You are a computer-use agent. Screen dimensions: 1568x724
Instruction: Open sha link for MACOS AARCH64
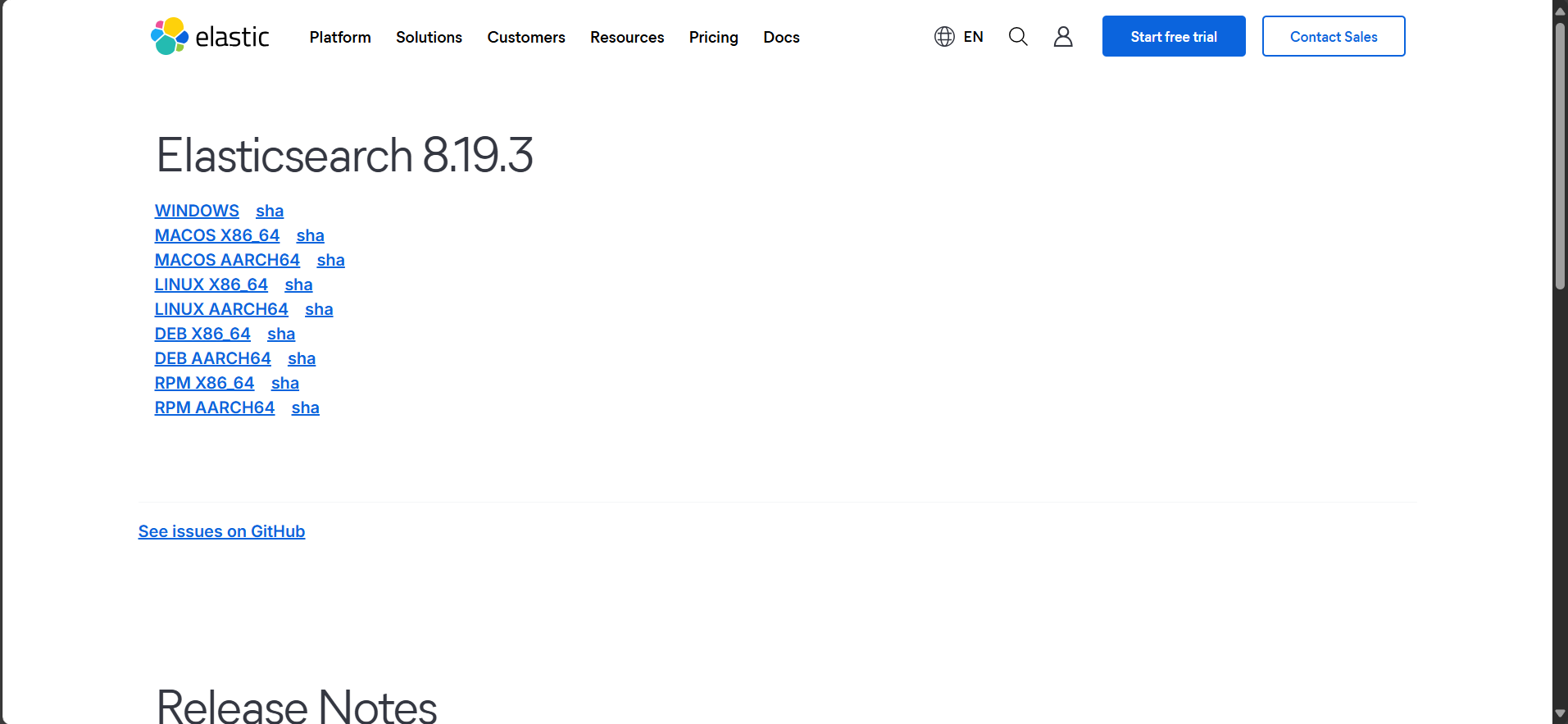pyautogui.click(x=330, y=260)
